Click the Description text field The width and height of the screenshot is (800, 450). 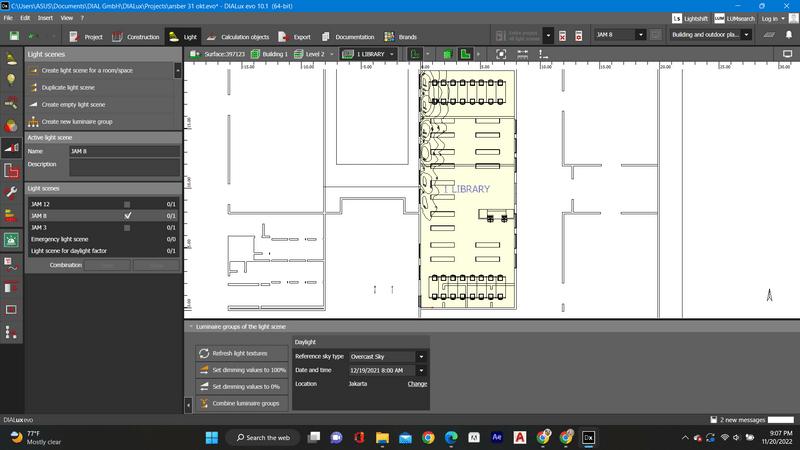pyautogui.click(x=124, y=167)
